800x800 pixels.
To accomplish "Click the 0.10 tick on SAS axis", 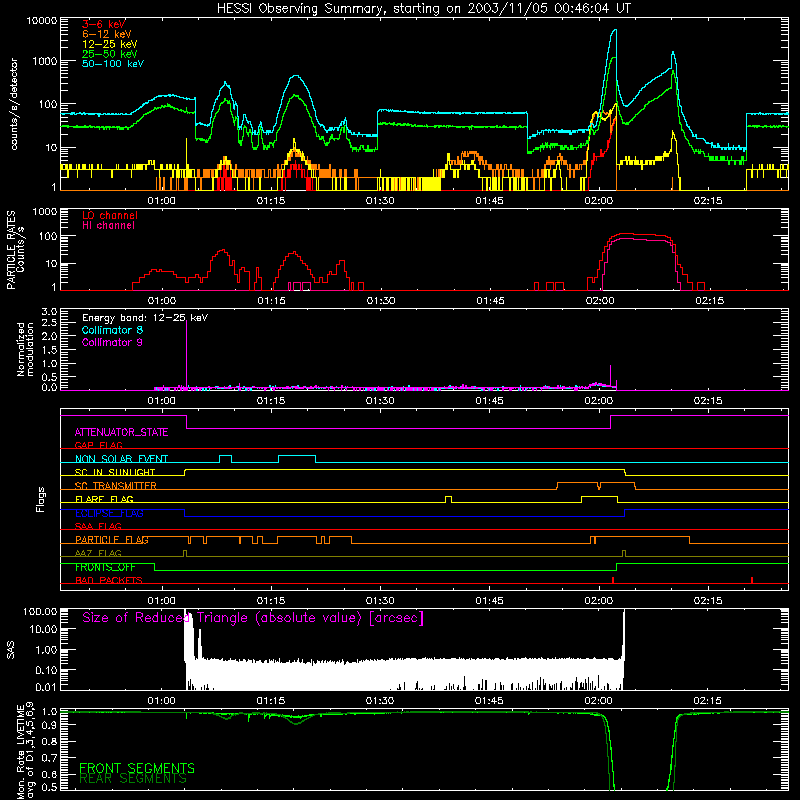I will pos(46,670).
